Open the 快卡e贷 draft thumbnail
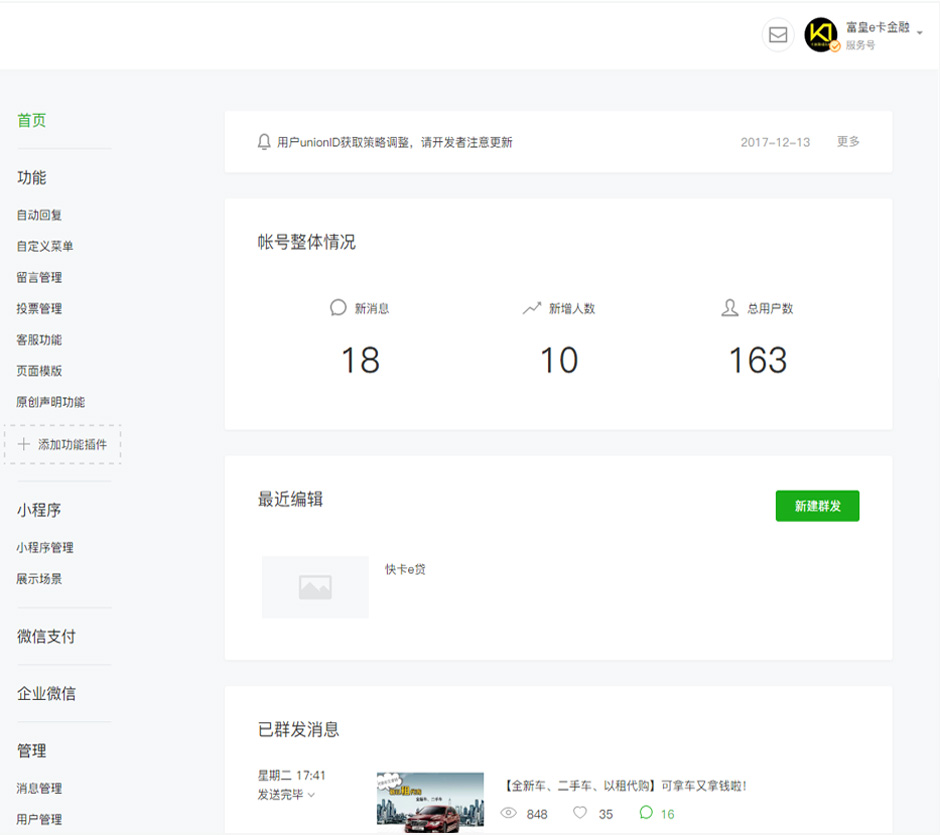Screen dimensions: 940x835 (315, 587)
